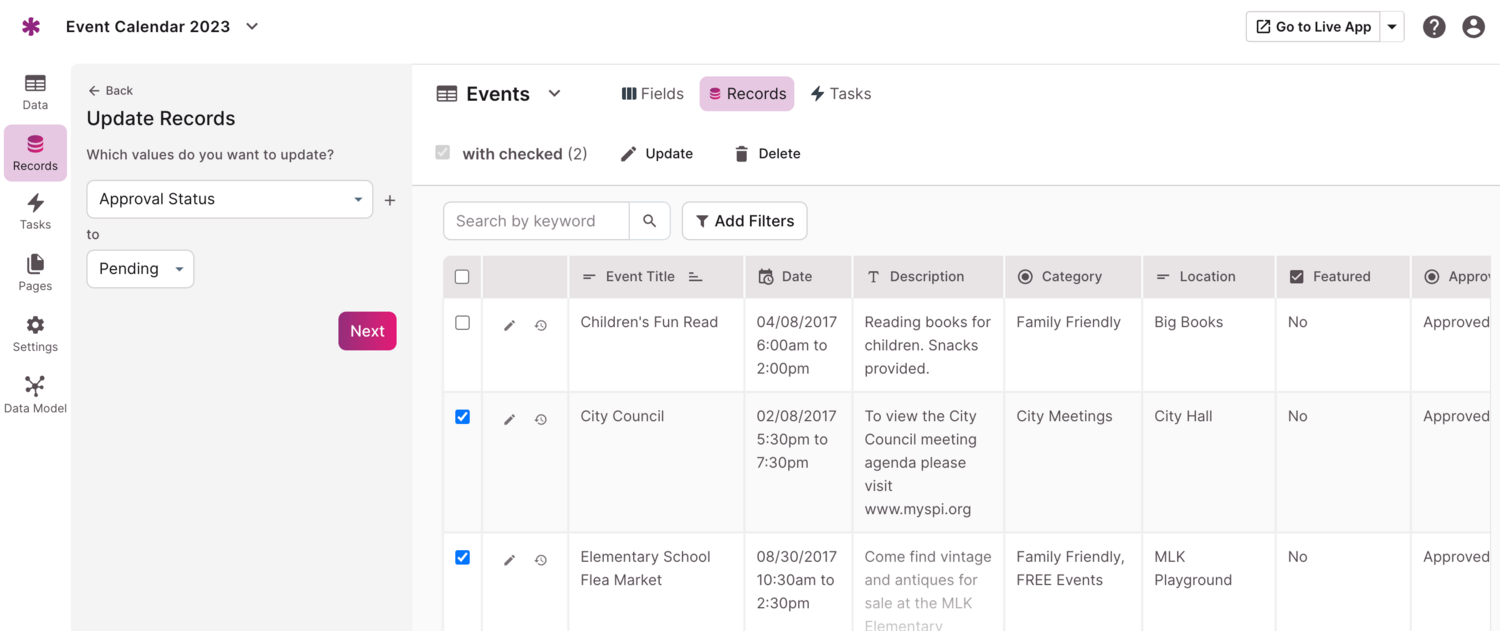Click the search magnifier icon
1500x631 pixels.
pyautogui.click(x=650, y=221)
